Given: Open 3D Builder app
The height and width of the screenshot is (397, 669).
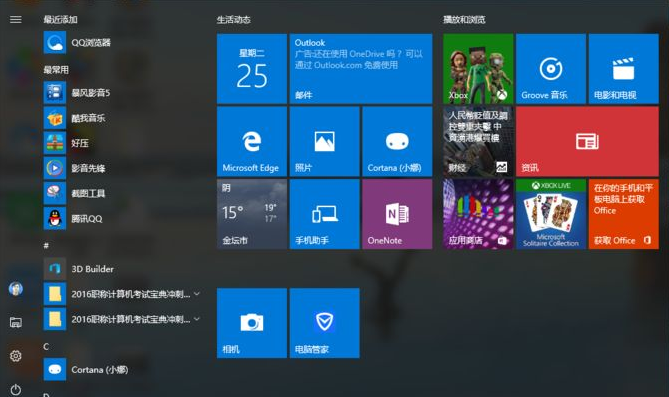Looking at the screenshot, I should point(122,269).
